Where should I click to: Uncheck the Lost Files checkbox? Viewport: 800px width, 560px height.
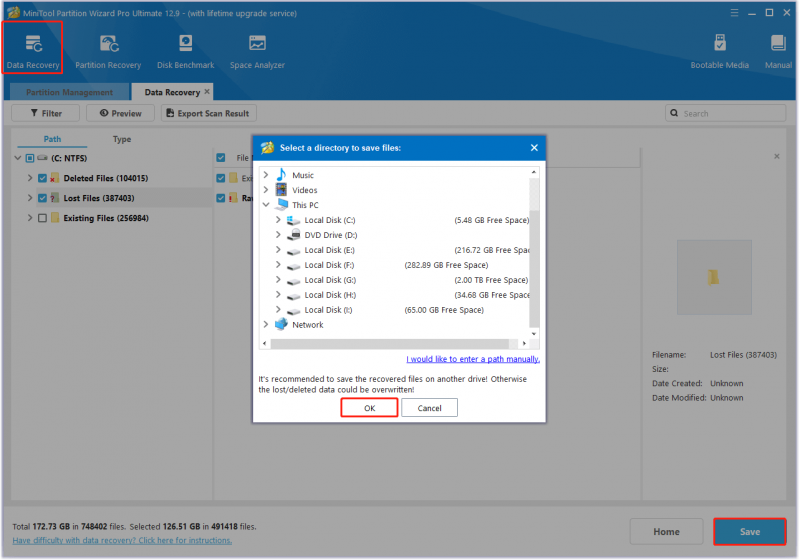[x=42, y=198]
